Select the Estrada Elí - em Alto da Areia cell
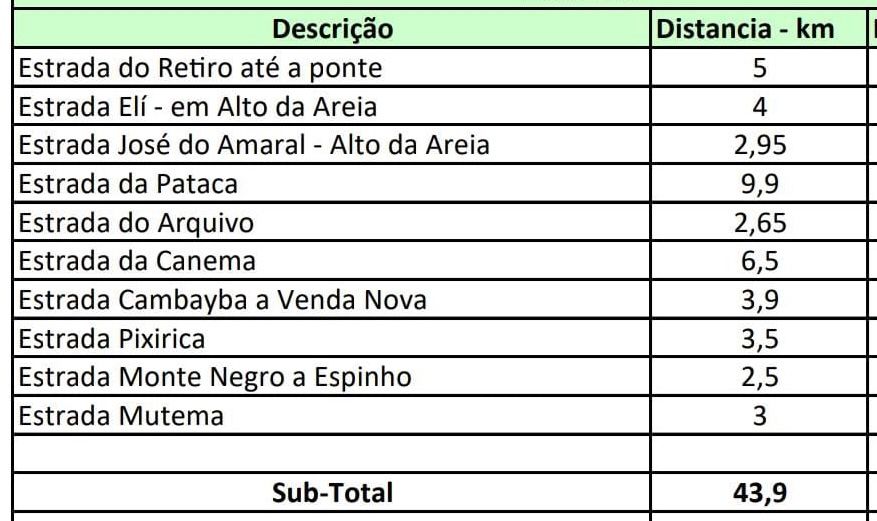 pos(332,106)
